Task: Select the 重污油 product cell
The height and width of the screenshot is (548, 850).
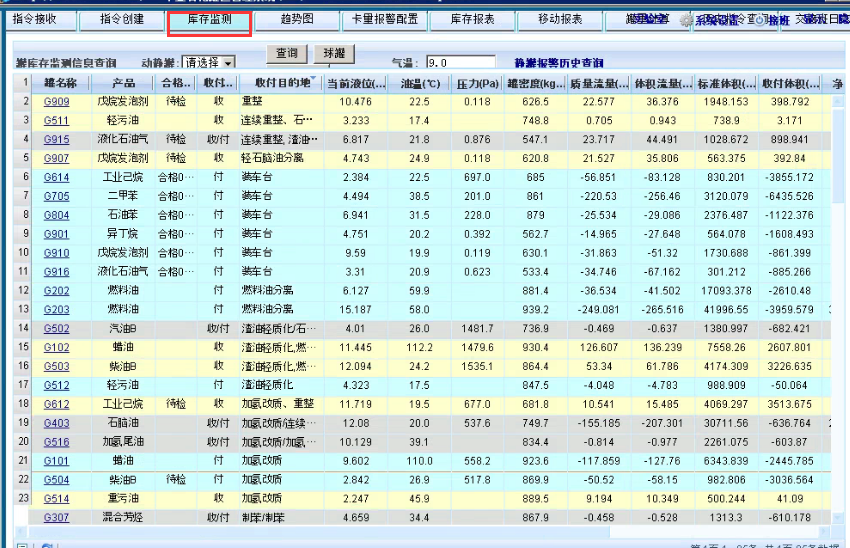Action: coord(123,499)
